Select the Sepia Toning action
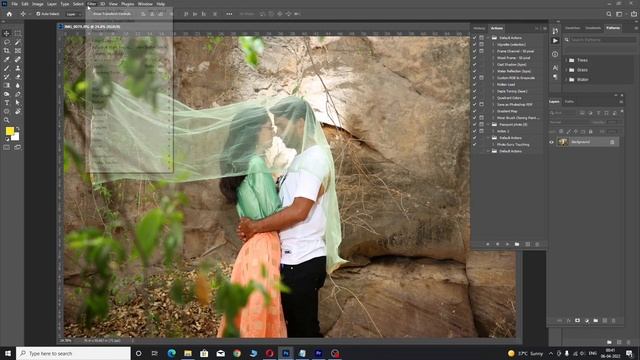The image size is (640, 360). pos(512,91)
